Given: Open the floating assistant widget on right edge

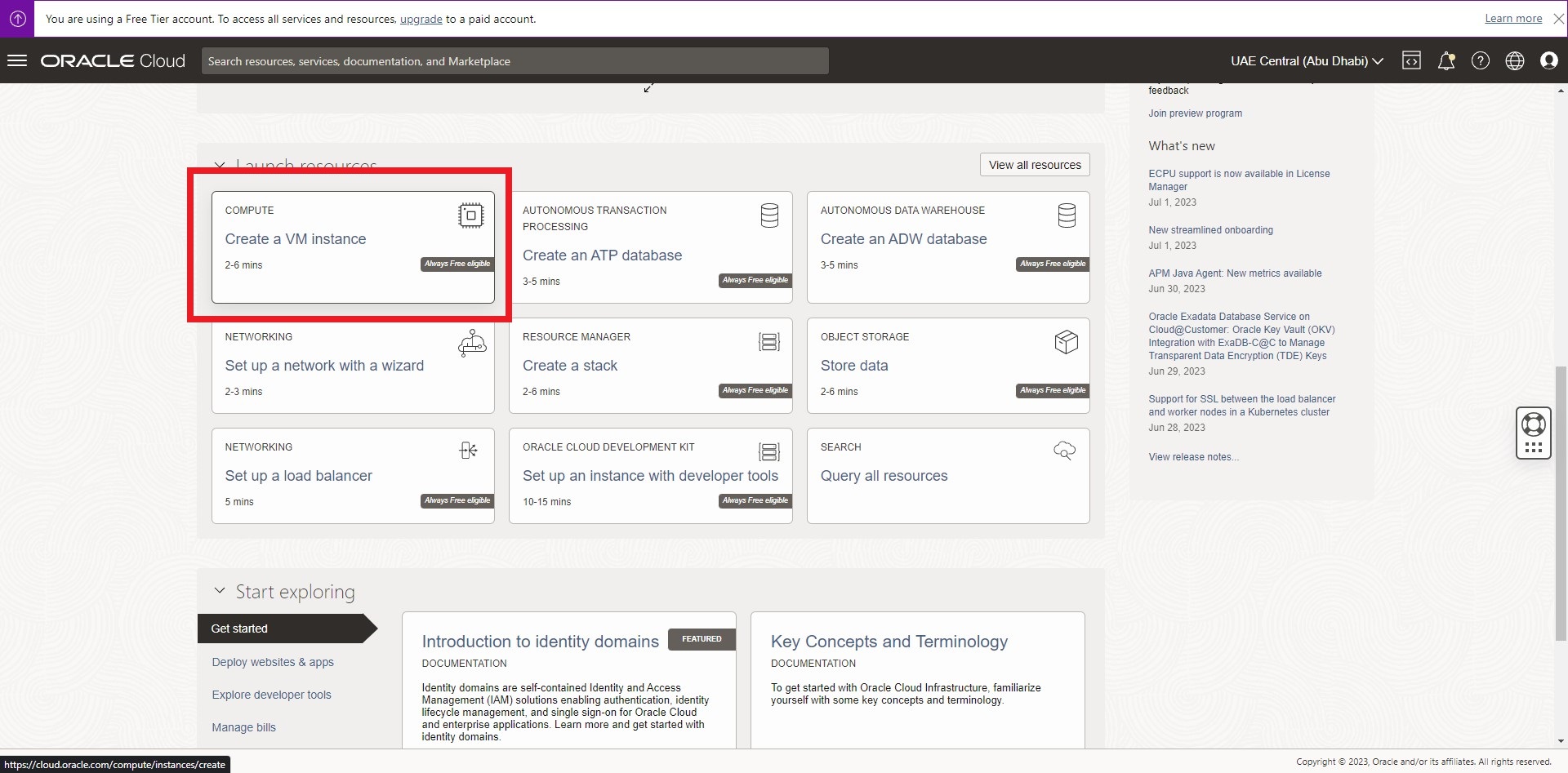Looking at the screenshot, I should tap(1533, 432).
